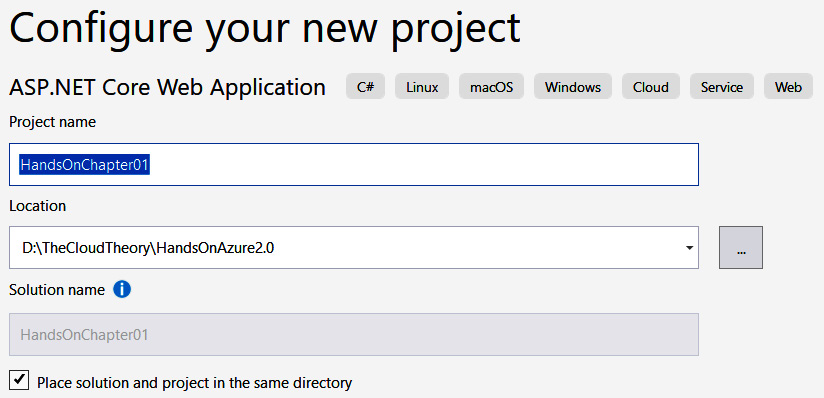Viewport: 824px width, 398px height.
Task: Select the Linux platform tag
Action: pos(422,86)
